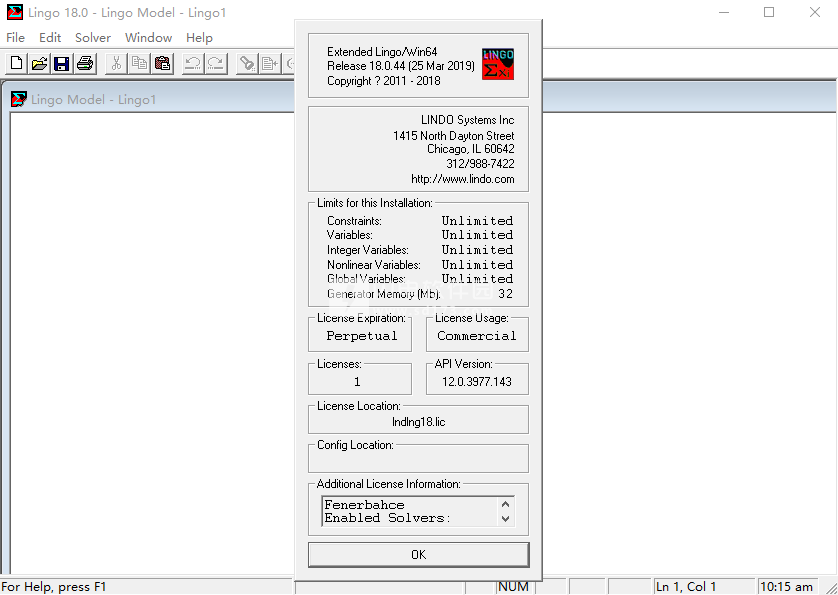The height and width of the screenshot is (595, 838).
Task: Minimize the Lingo 18.0 main window
Action: click(x=724, y=12)
